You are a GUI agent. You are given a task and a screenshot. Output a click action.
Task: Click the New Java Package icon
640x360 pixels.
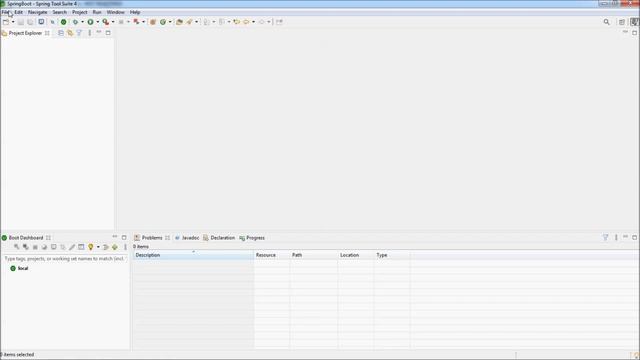point(153,22)
